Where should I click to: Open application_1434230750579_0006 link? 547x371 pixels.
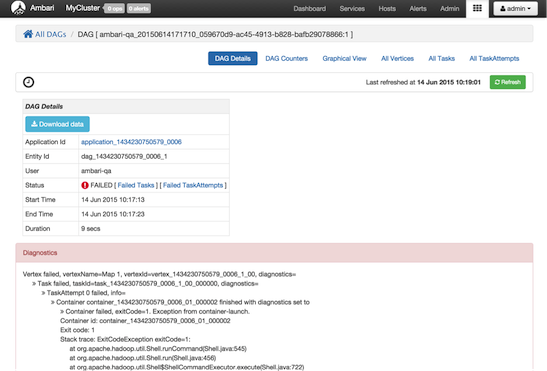131,142
